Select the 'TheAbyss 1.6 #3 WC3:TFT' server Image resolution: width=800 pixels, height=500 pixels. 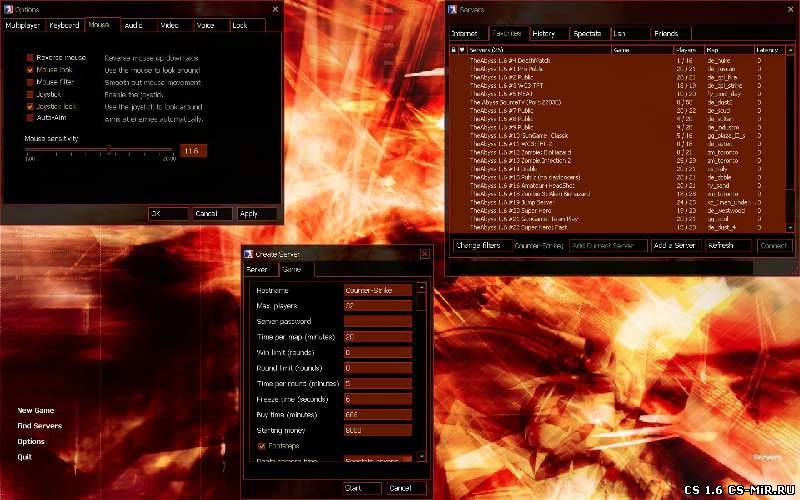pos(618,86)
